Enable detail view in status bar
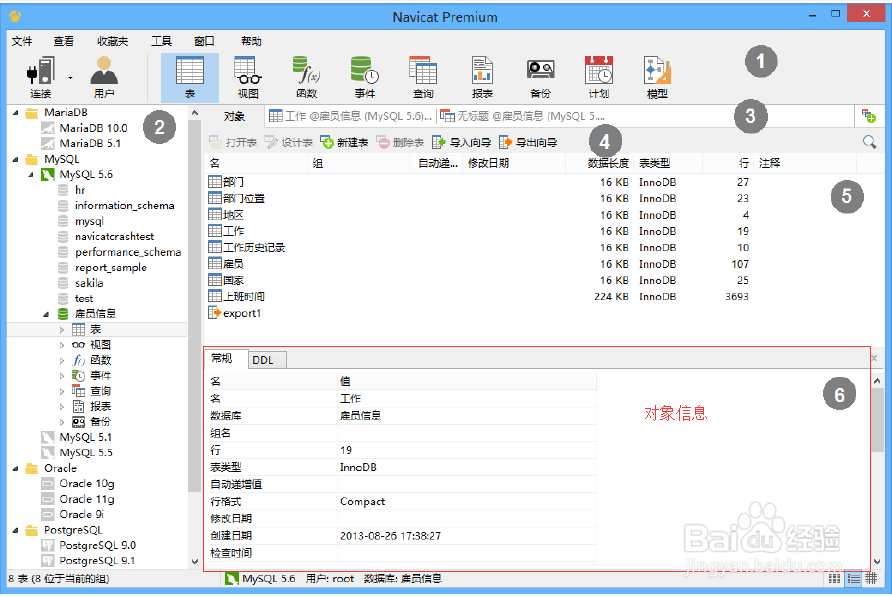The height and width of the screenshot is (597, 892). (x=870, y=578)
